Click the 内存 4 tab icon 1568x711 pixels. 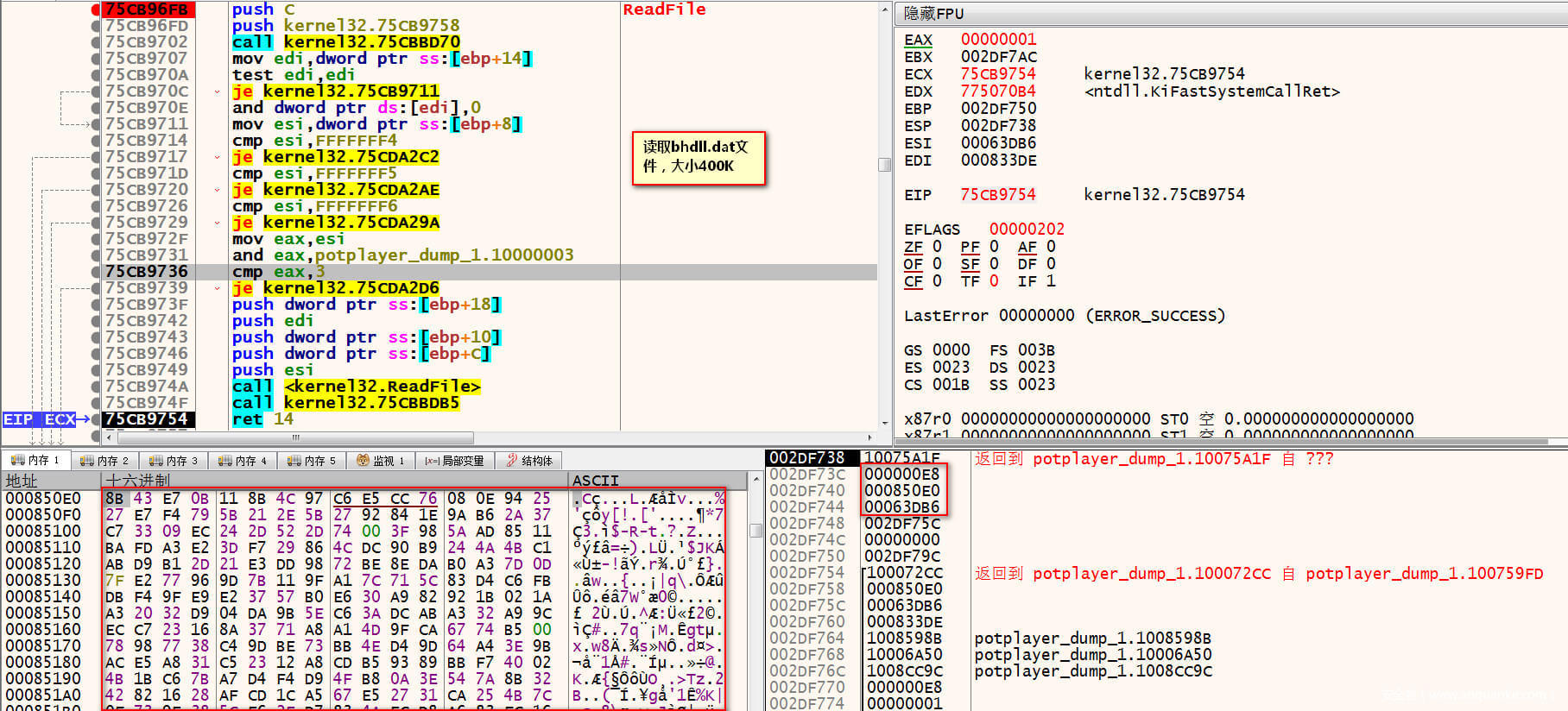(224, 461)
